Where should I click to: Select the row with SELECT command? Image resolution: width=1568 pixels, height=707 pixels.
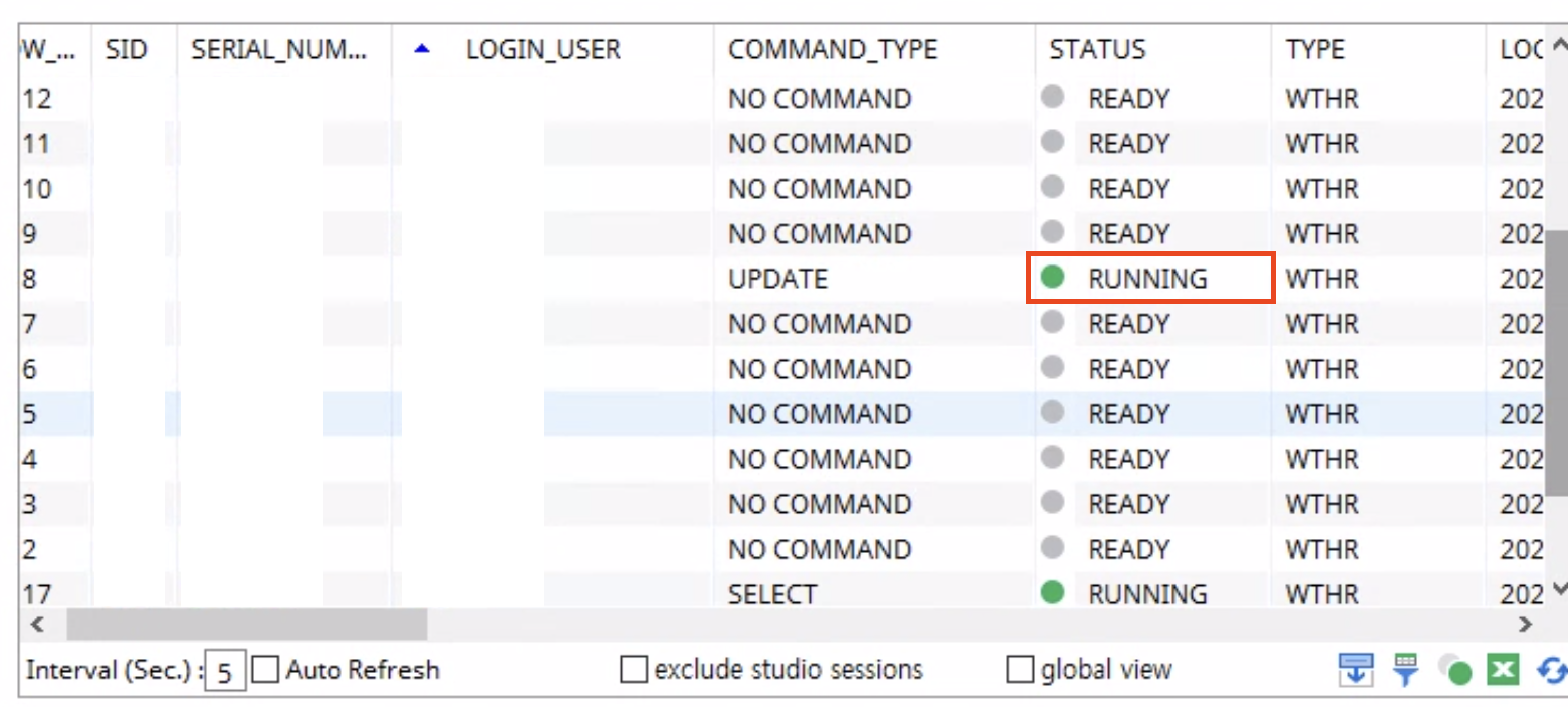[x=772, y=594]
